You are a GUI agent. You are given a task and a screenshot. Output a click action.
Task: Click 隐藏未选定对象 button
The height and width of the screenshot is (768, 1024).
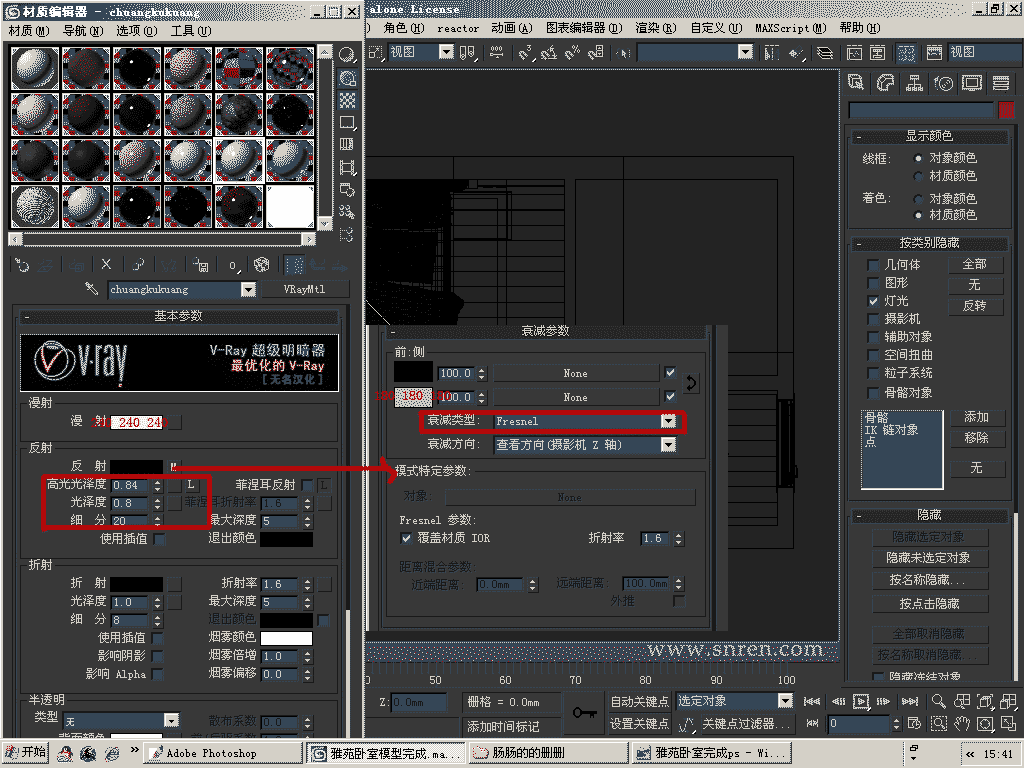tap(929, 558)
